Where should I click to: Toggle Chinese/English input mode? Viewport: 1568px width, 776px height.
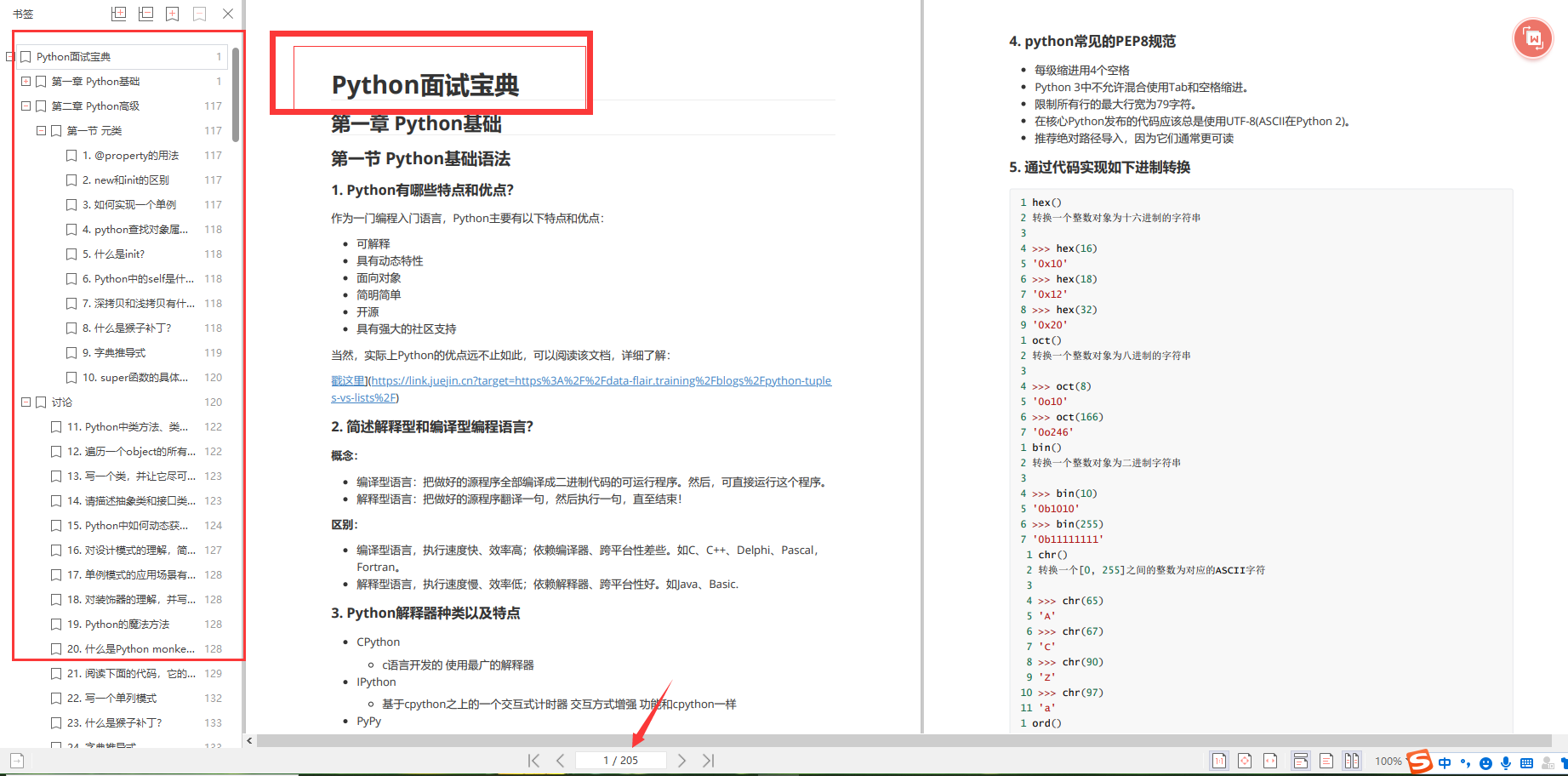tap(1445, 762)
